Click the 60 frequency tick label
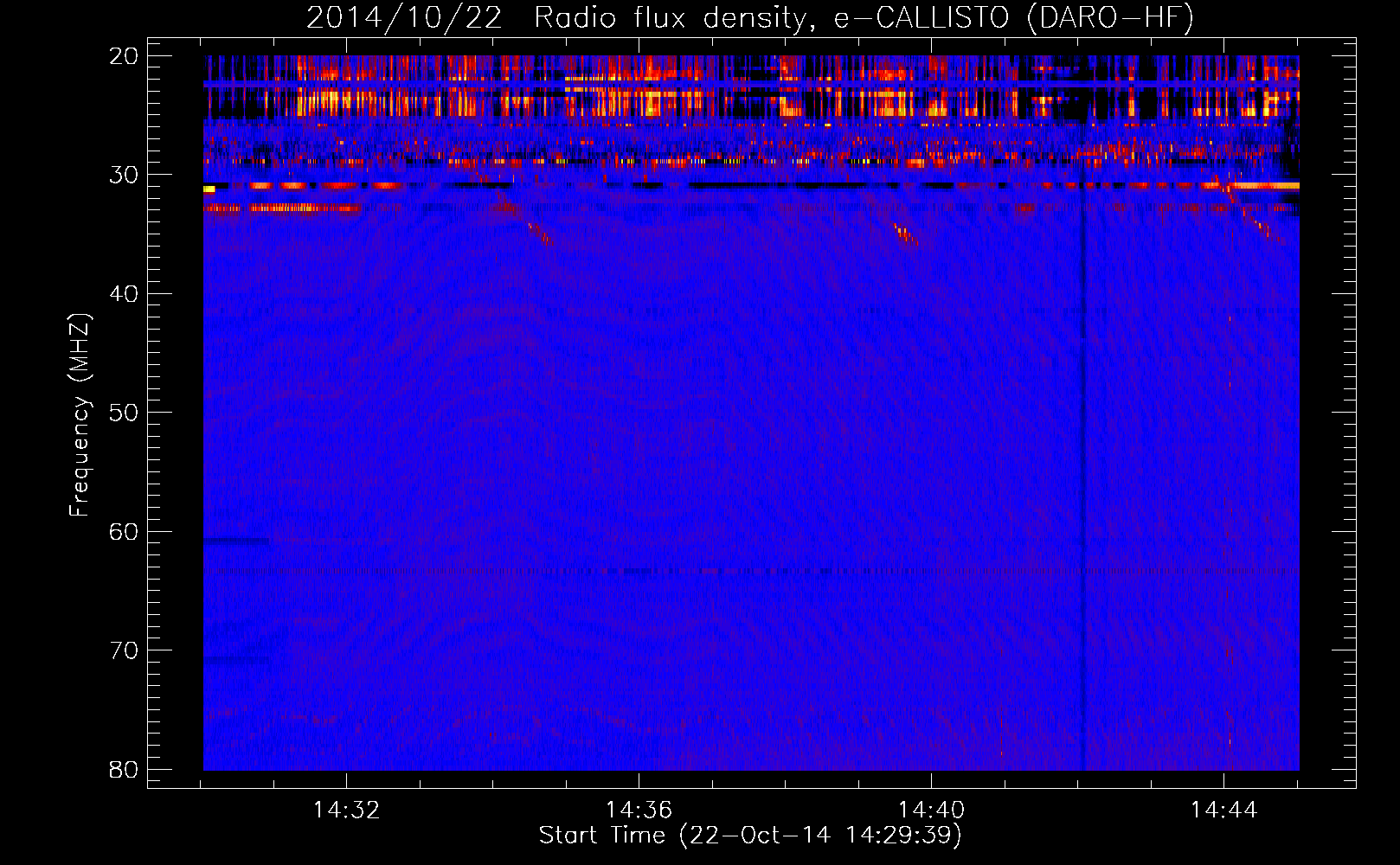 click(x=124, y=531)
